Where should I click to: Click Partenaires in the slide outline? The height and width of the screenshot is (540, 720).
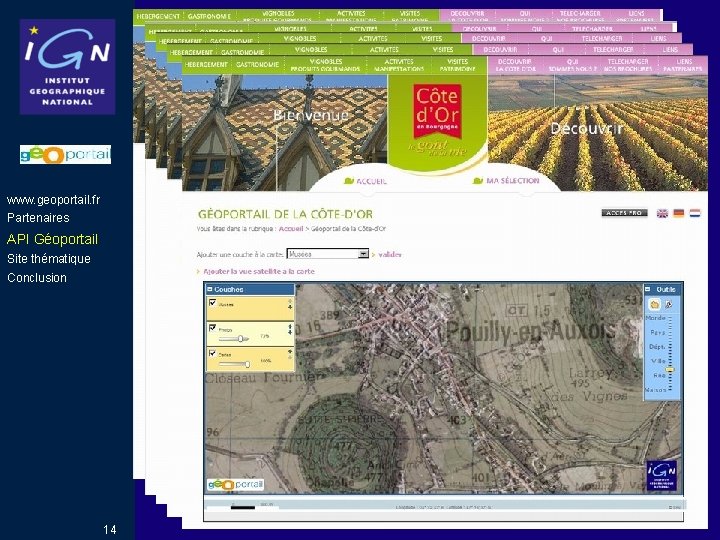click(38, 218)
